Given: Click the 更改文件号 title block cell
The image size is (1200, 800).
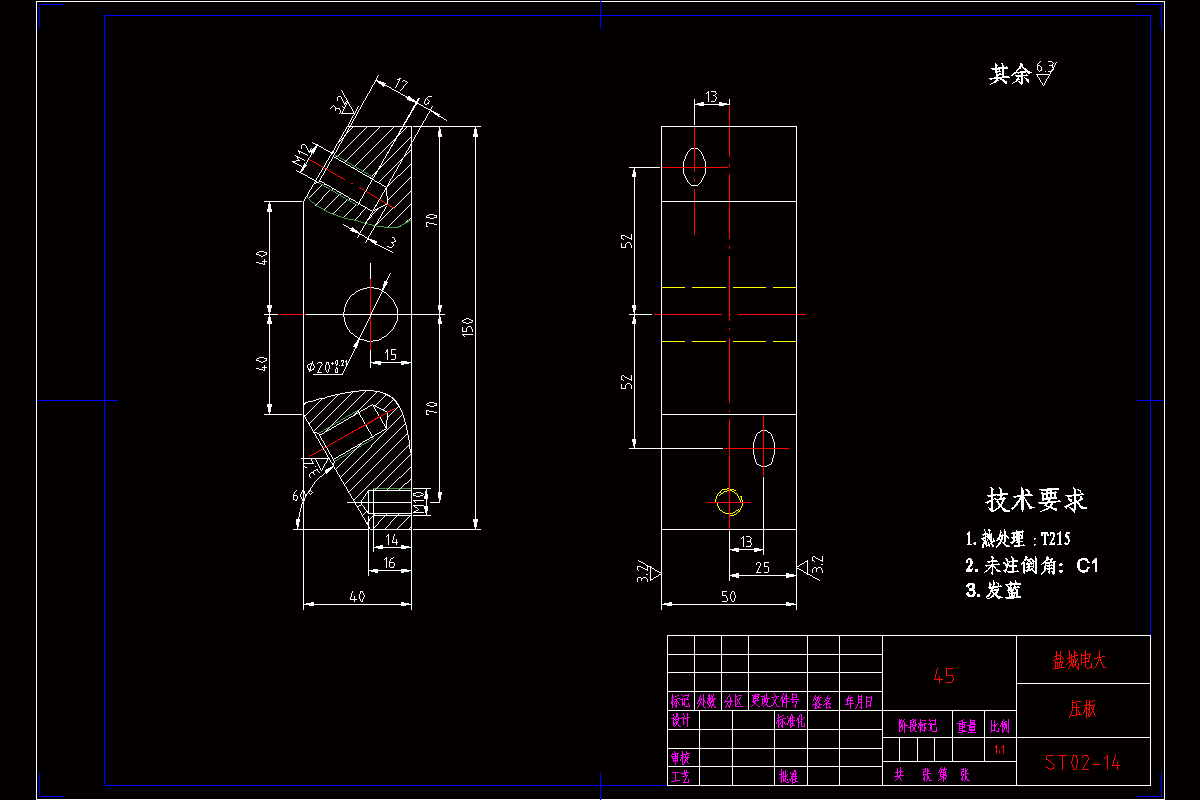Looking at the screenshot, I should pyautogui.click(x=777, y=702).
